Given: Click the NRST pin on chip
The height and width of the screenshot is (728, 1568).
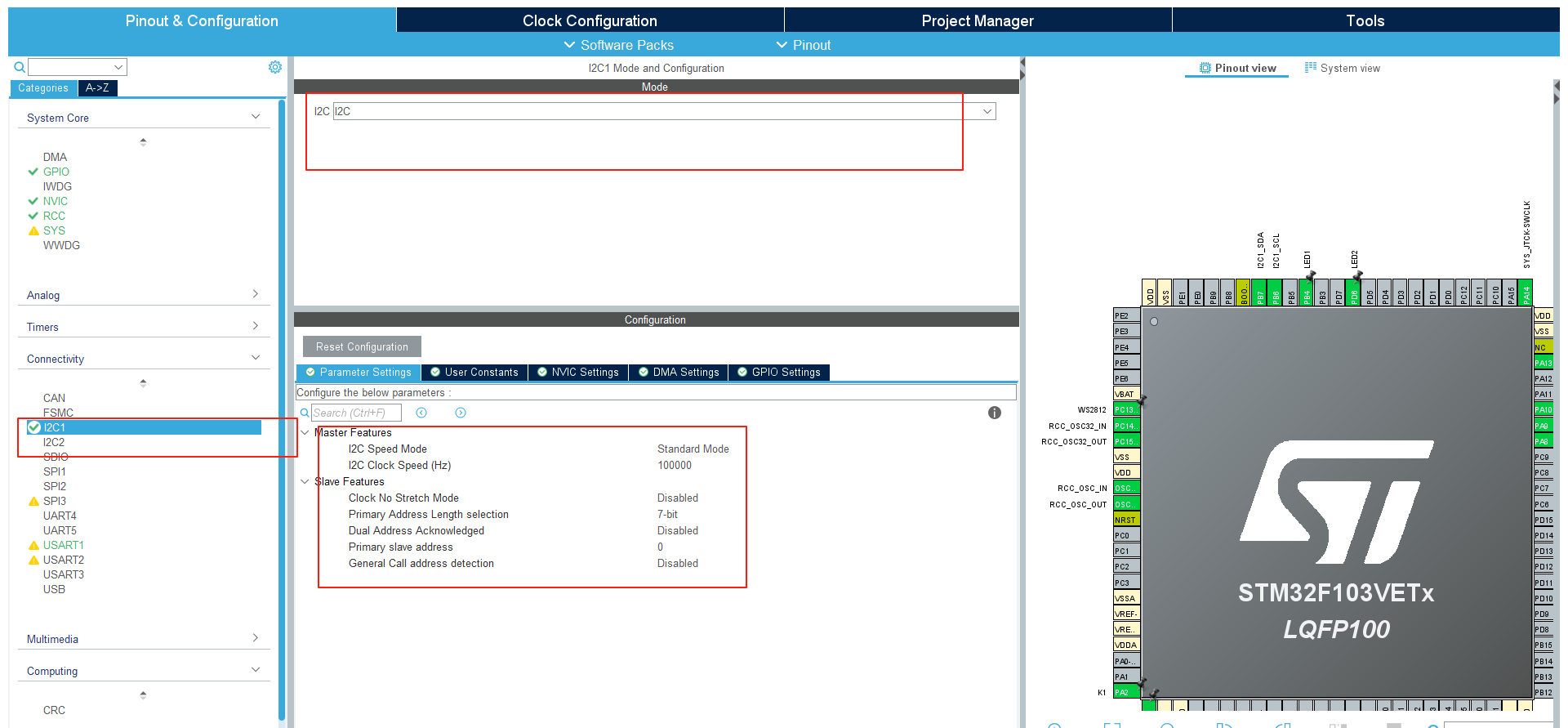Looking at the screenshot, I should (x=1126, y=520).
